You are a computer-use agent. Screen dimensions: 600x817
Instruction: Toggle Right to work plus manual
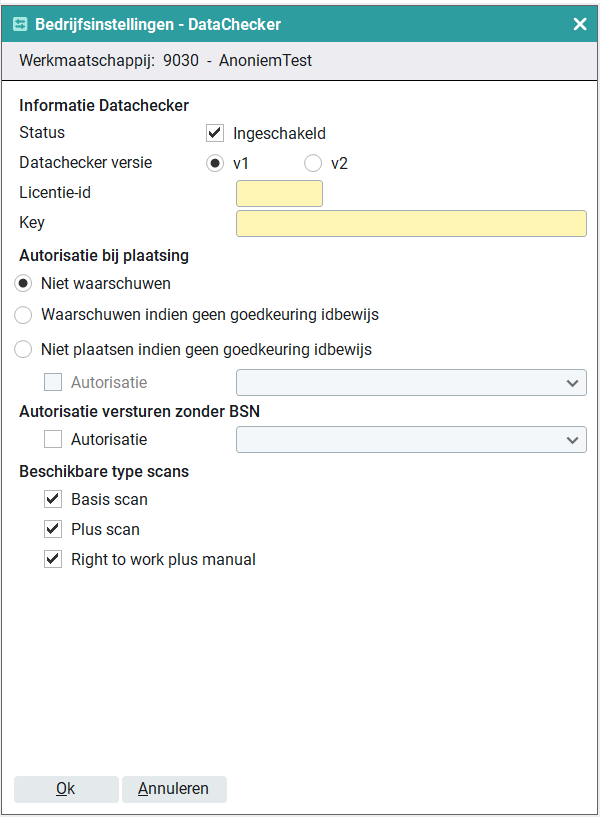point(53,560)
